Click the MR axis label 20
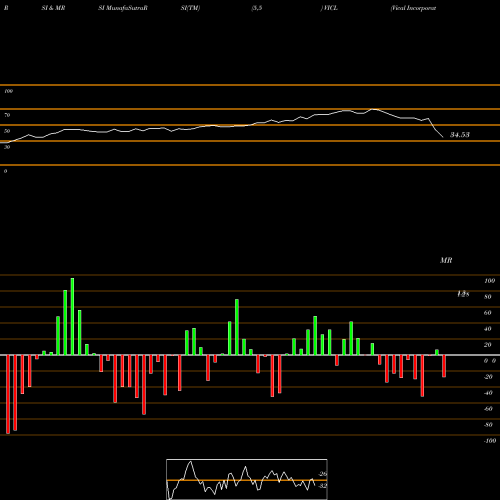 click(x=488, y=345)
